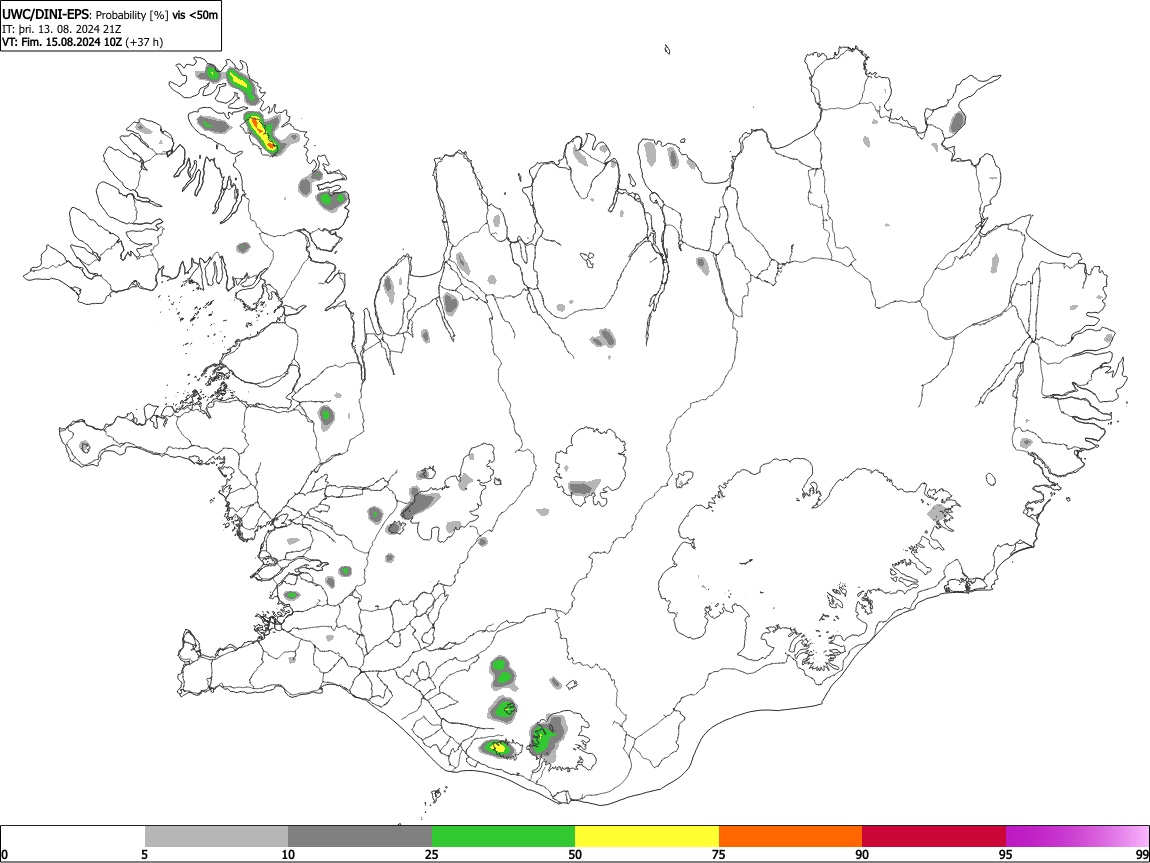Click the 'vis <50m' label
This screenshot has height=863, width=1150.
click(x=195, y=15)
